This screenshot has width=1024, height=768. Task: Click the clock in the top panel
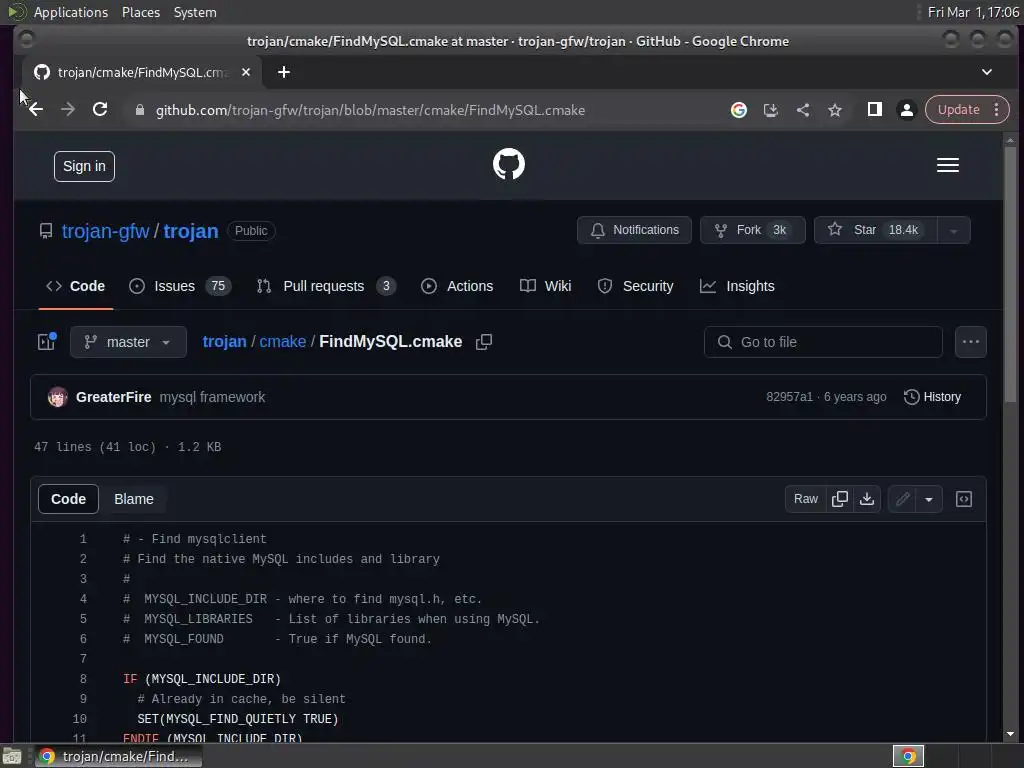pos(973,12)
